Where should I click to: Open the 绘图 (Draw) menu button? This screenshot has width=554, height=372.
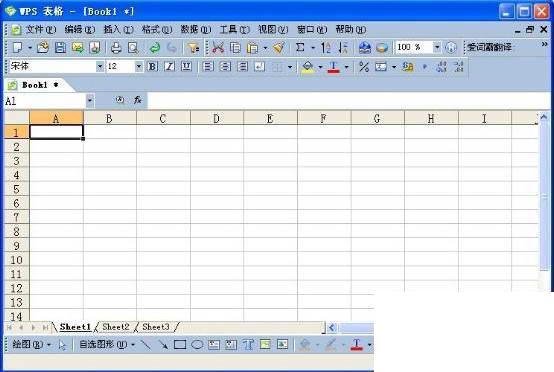31,344
